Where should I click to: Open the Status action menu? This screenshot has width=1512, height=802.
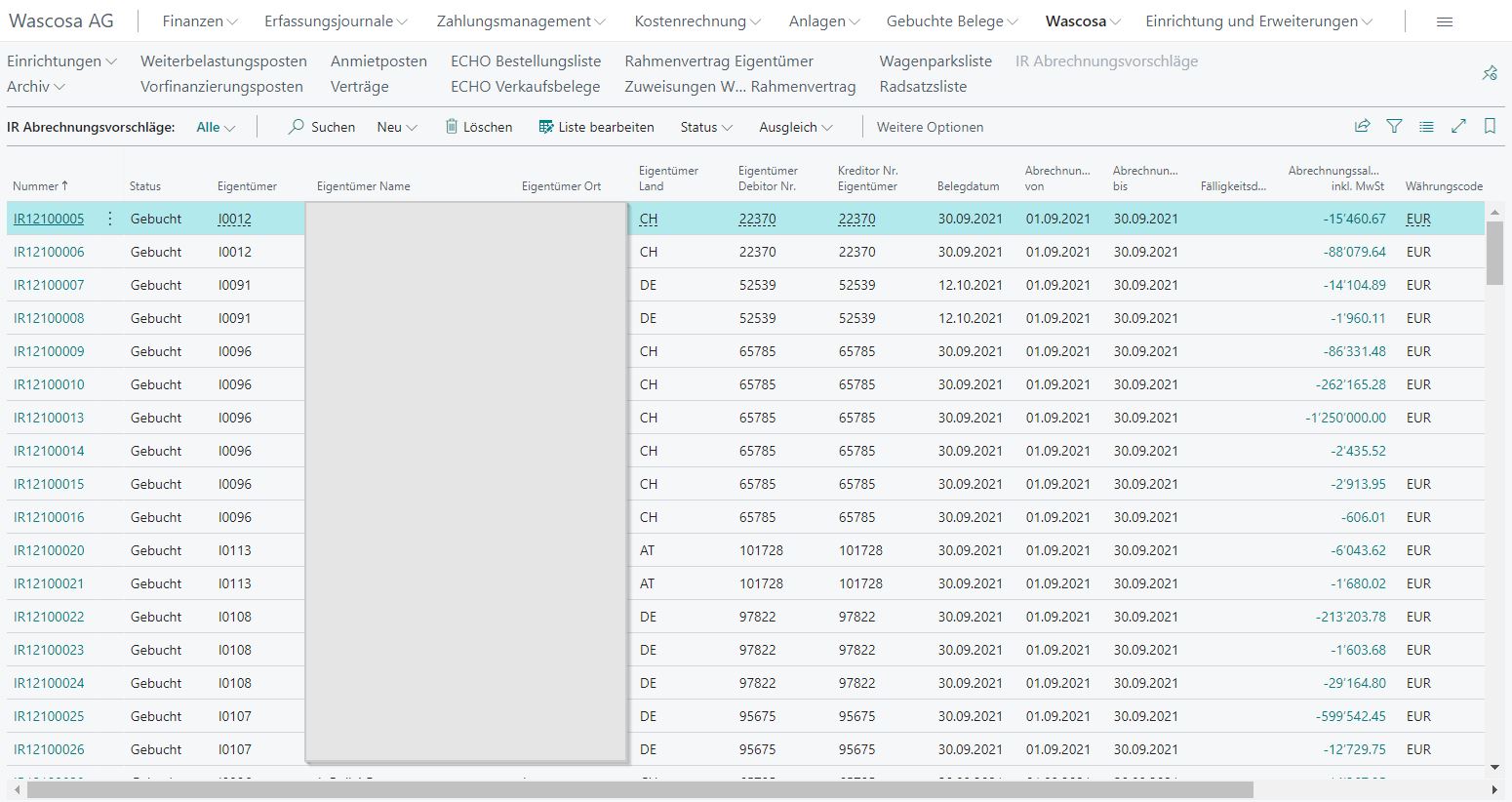click(x=706, y=127)
